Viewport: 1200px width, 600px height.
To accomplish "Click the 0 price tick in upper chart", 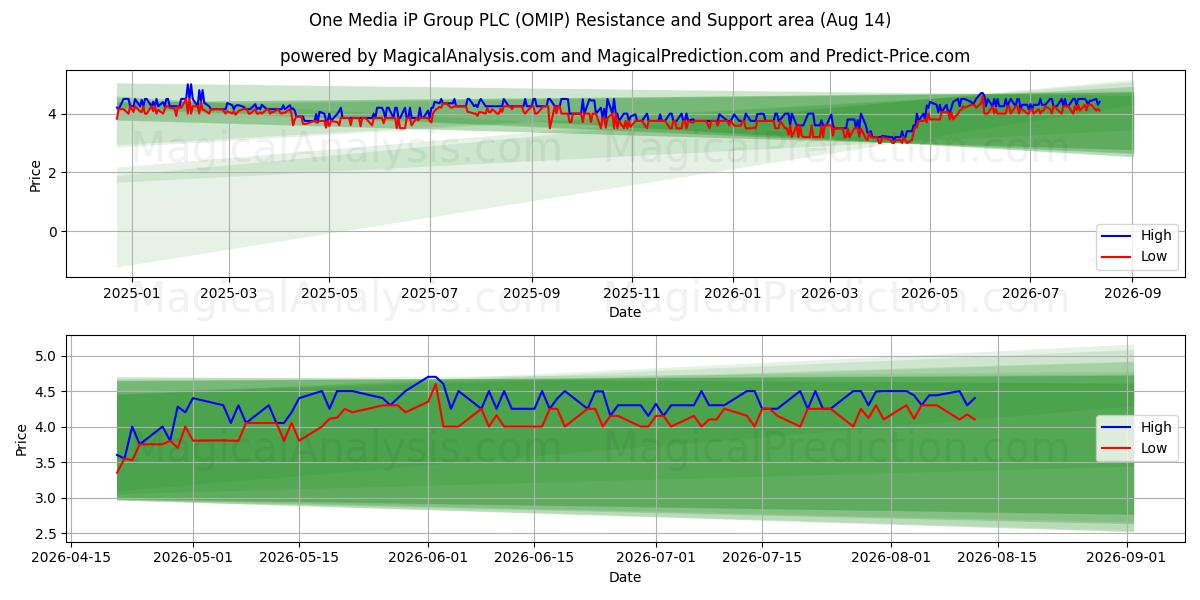I will [54, 232].
